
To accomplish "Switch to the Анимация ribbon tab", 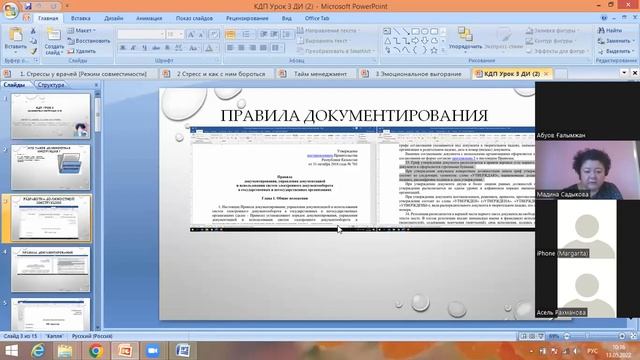I will (x=149, y=18).
